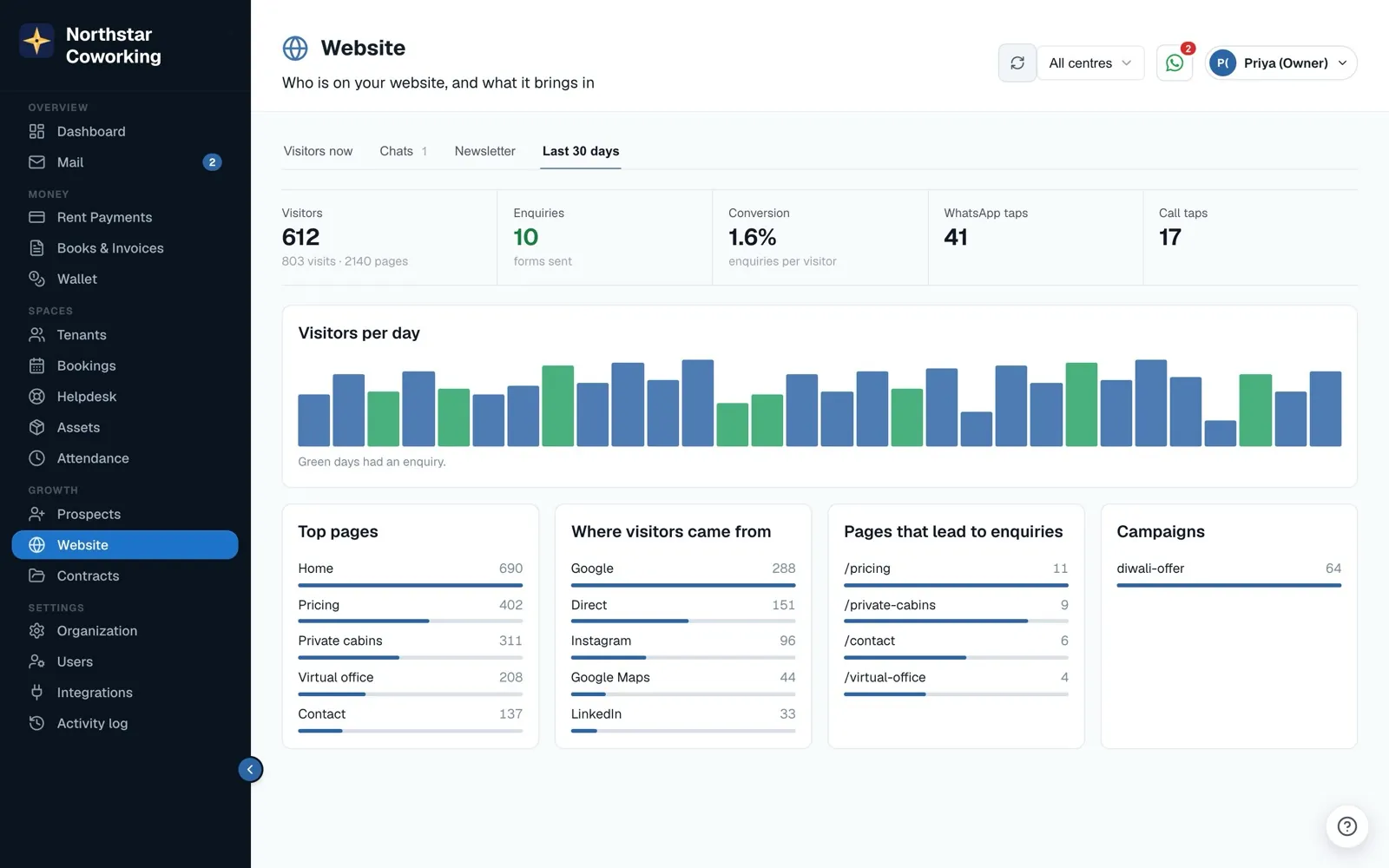Viewport: 1389px width, 868px height.
Task: Open the Priya (Owner) account menu
Action: click(1281, 62)
